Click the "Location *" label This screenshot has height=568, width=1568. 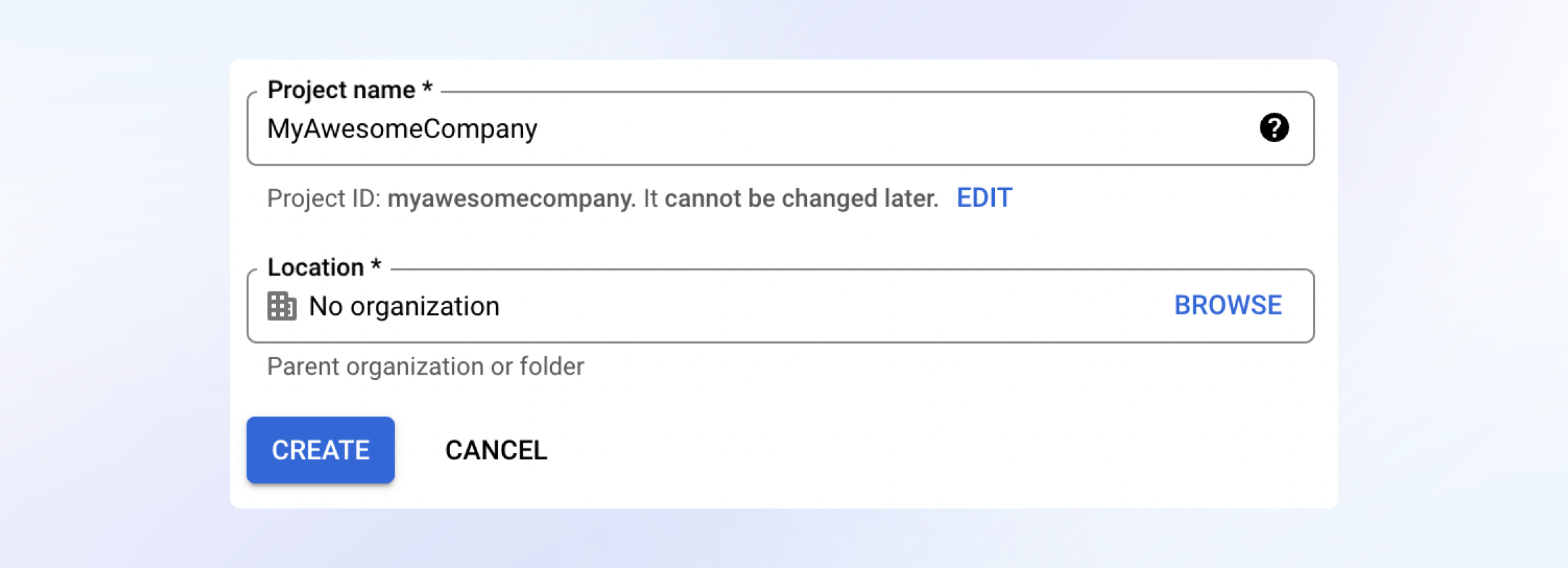pos(316,268)
